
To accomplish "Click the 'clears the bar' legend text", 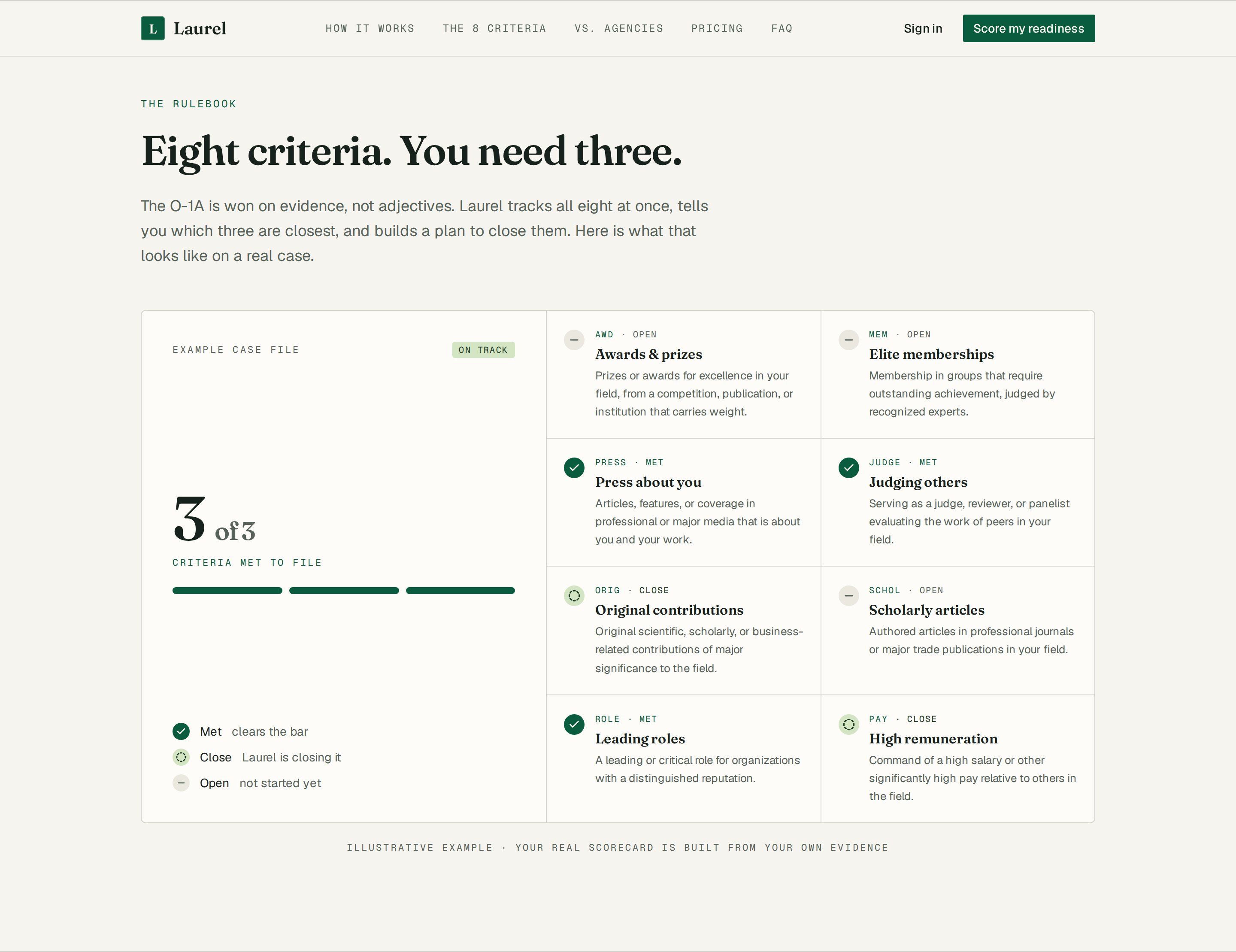I will 270,731.
